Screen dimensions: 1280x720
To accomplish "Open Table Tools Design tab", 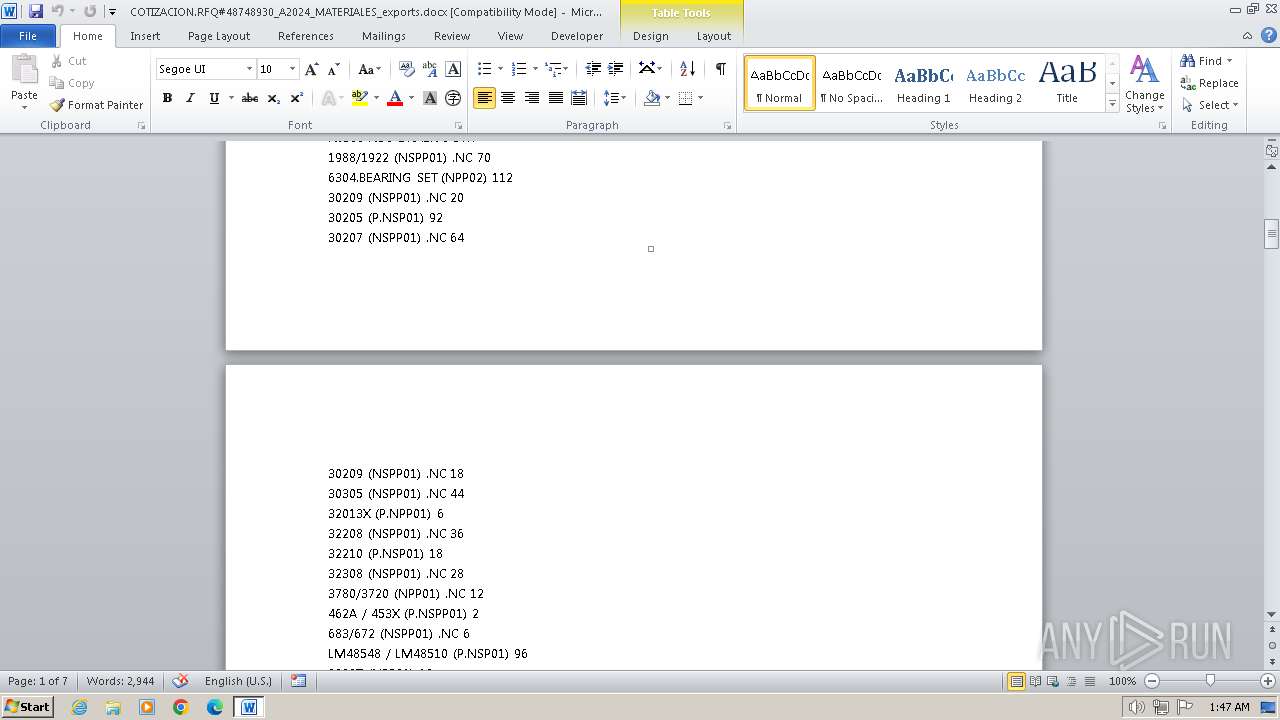I will pyautogui.click(x=651, y=36).
